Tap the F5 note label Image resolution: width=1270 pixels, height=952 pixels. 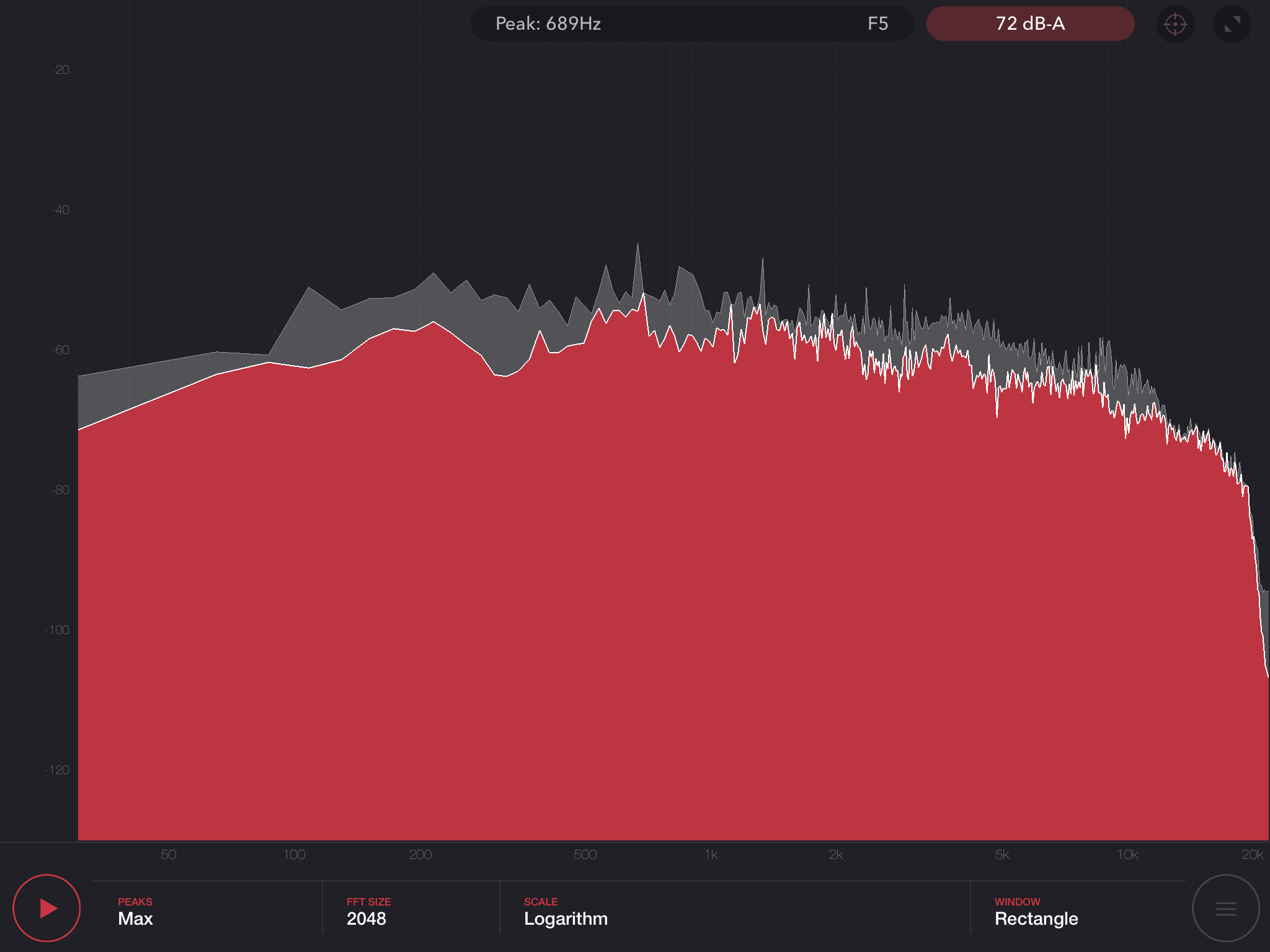pyautogui.click(x=877, y=24)
